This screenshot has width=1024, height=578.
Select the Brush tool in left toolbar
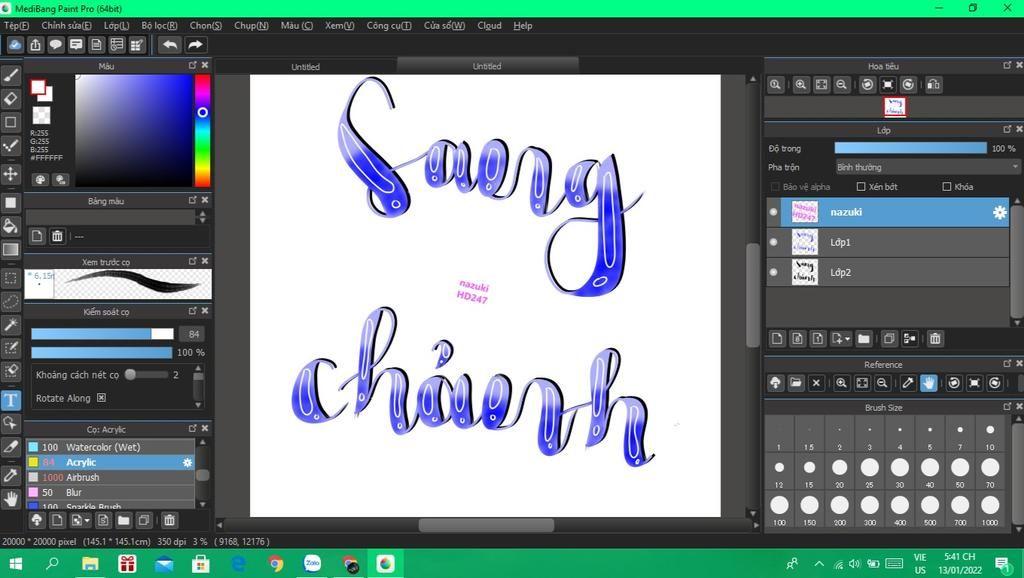pos(11,75)
